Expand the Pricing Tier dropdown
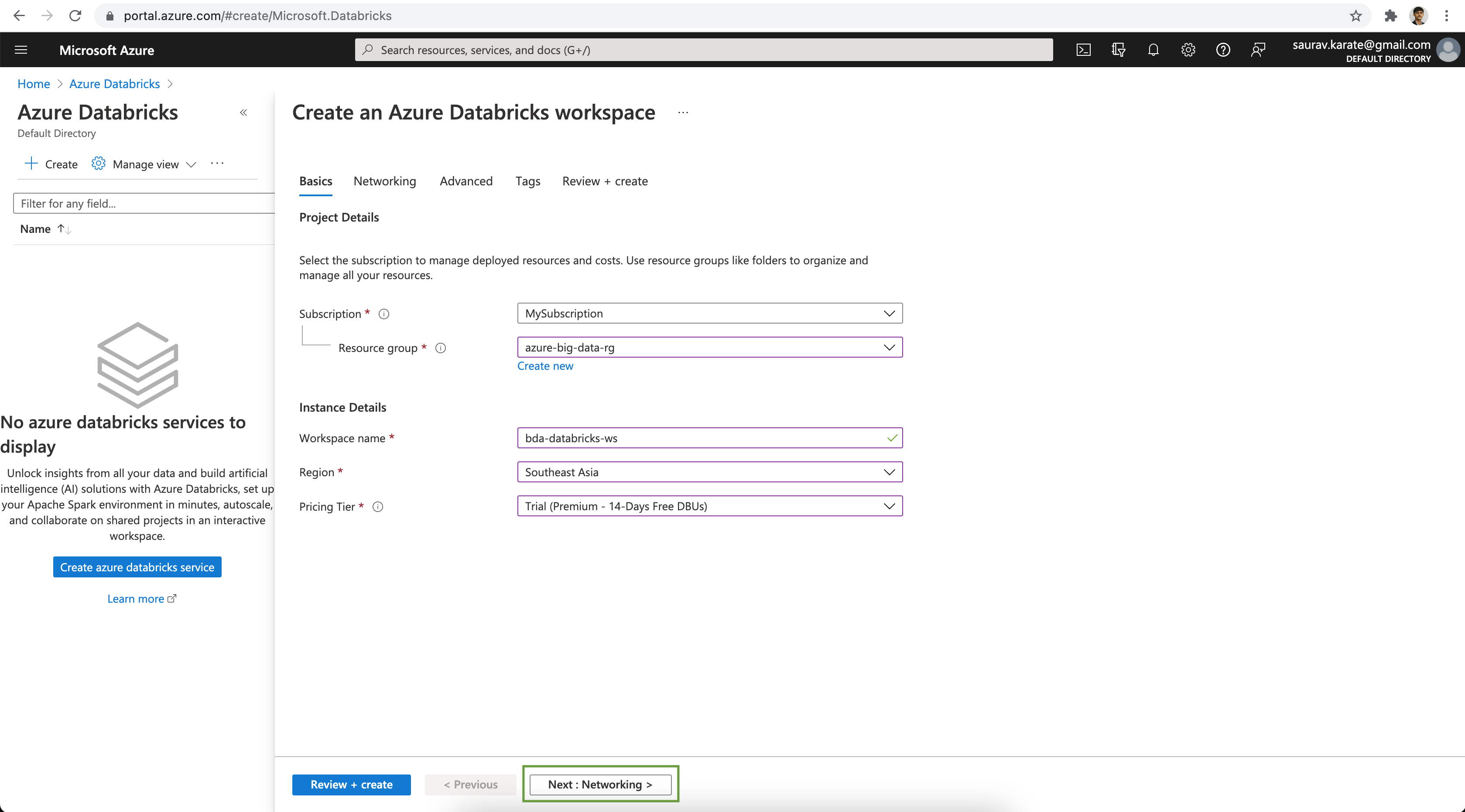Viewport: 1465px width, 812px height. click(889, 506)
